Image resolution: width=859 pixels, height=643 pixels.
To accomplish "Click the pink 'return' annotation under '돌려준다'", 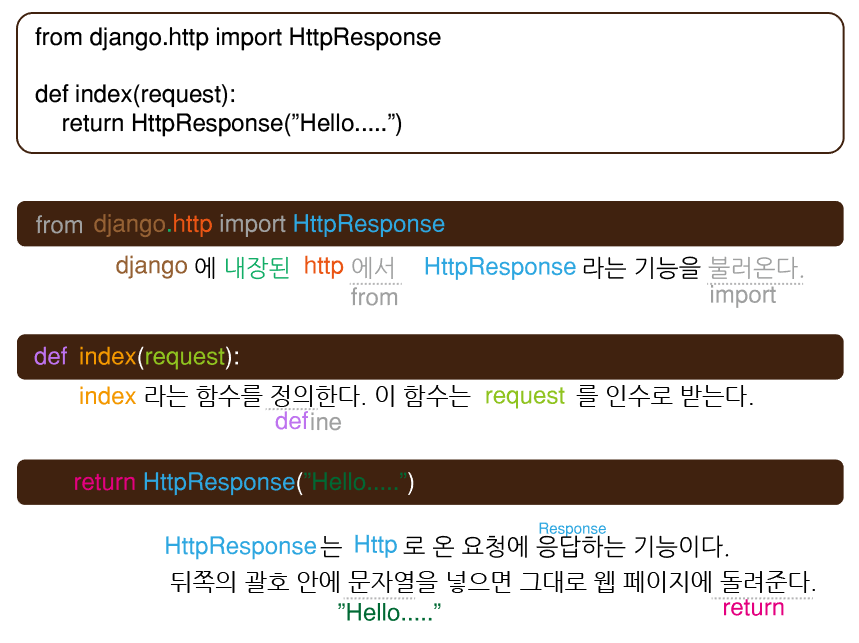I will click(x=753, y=608).
